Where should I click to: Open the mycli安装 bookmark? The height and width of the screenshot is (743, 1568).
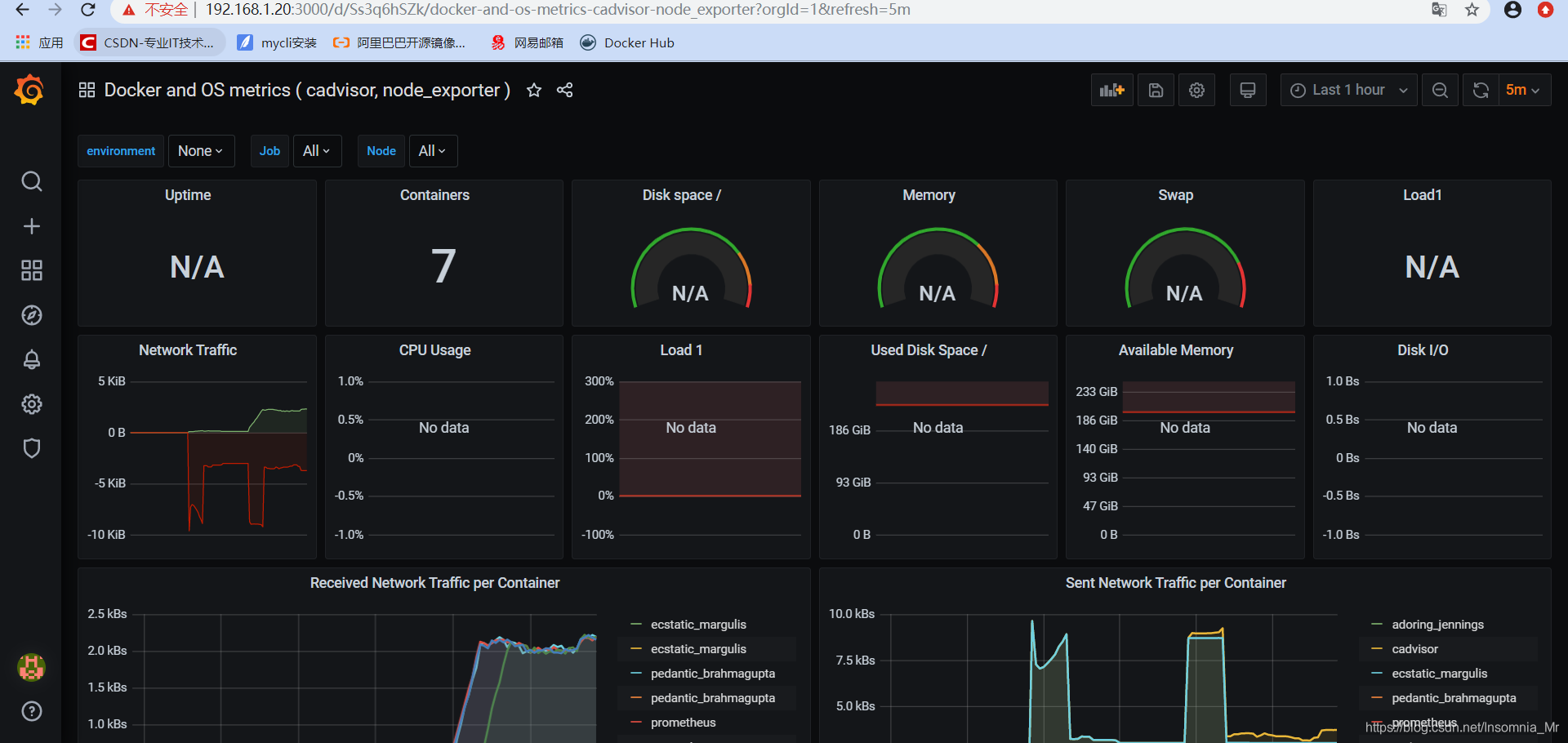278,42
